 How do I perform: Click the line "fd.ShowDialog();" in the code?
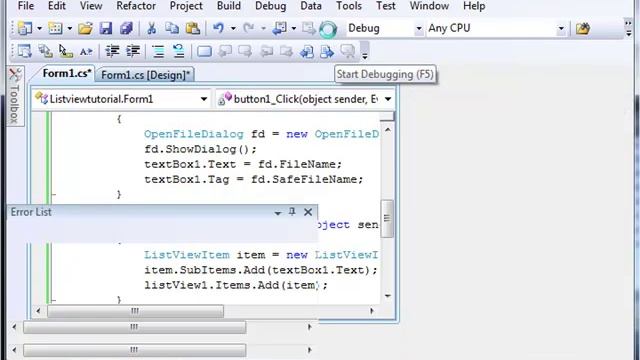coord(200,149)
